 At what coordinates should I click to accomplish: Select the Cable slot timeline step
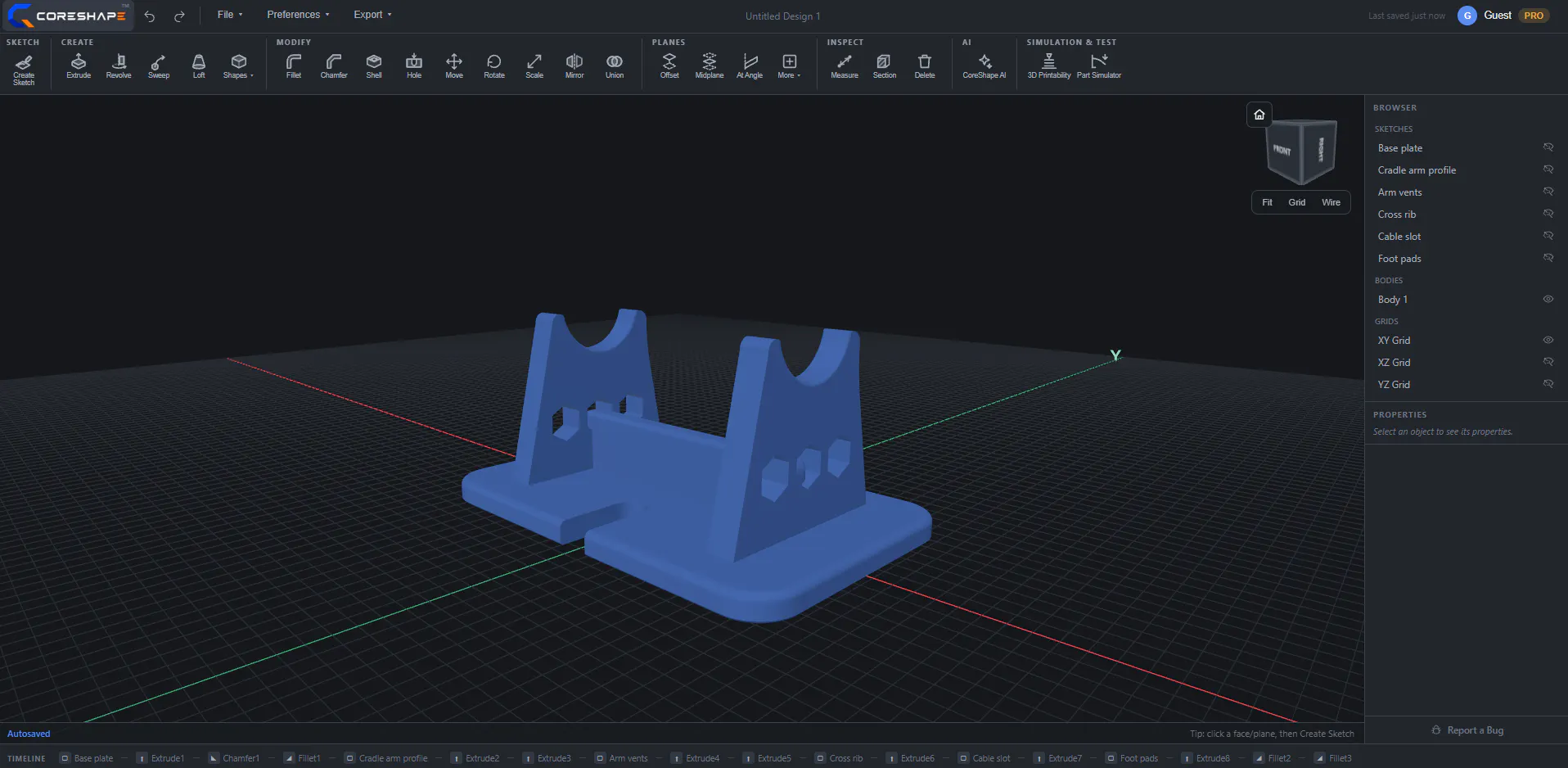pyautogui.click(x=985, y=758)
